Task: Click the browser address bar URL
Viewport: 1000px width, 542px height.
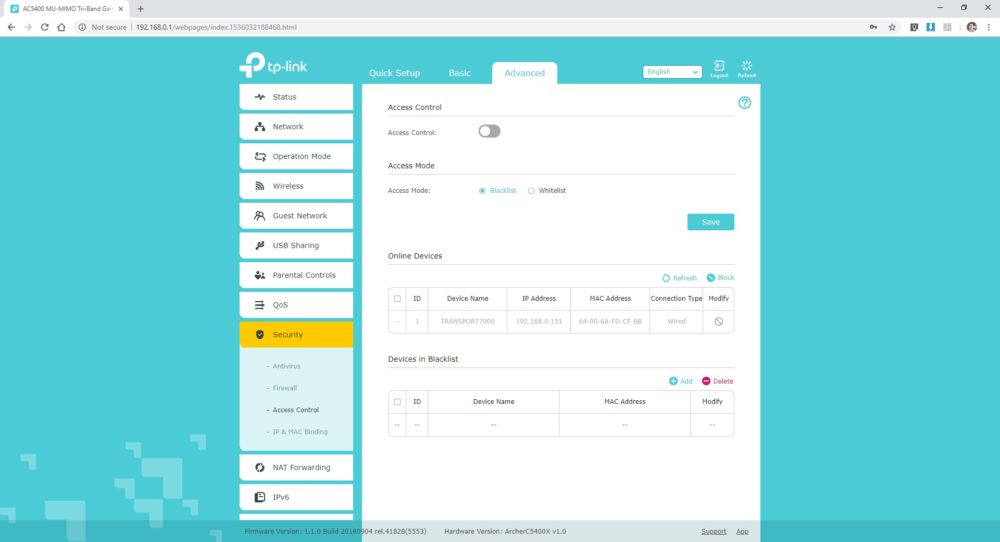Action: tap(216, 27)
